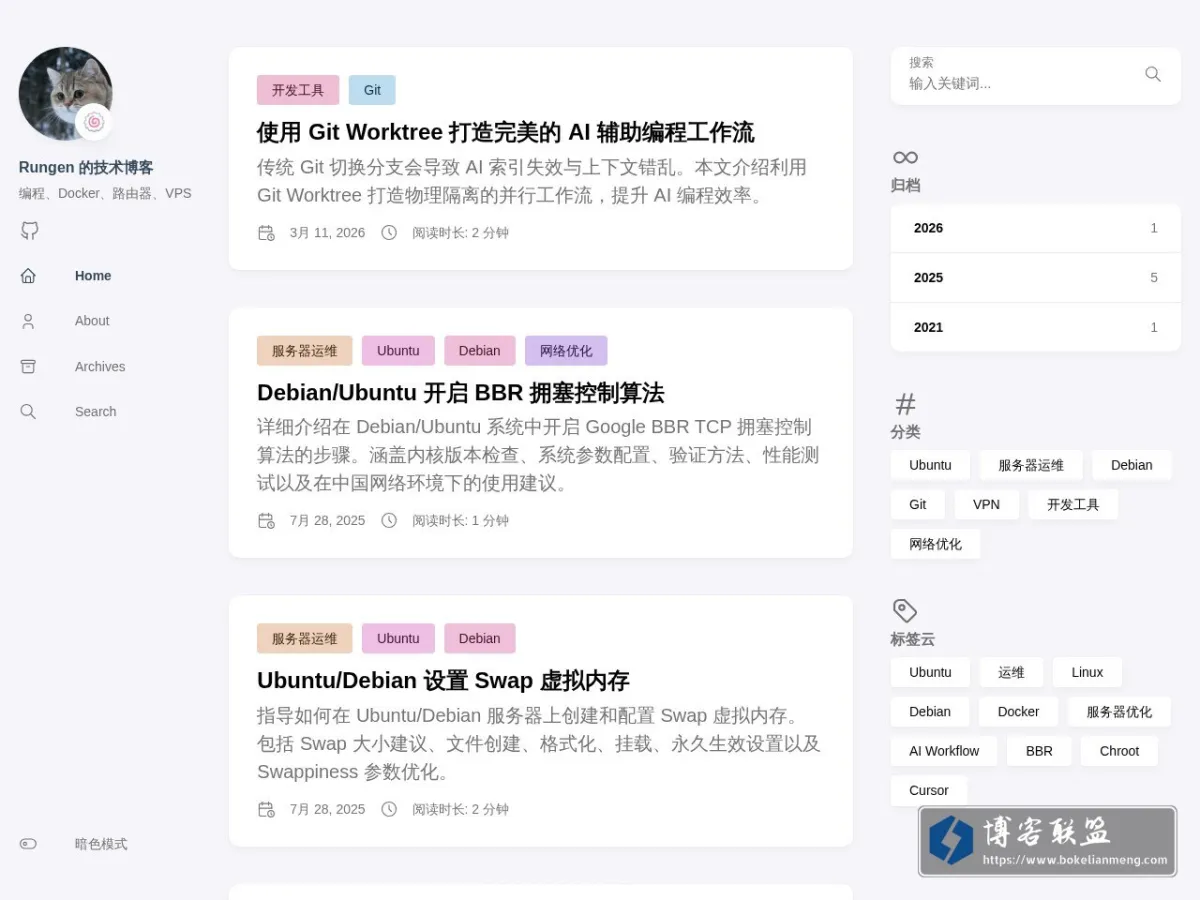Open the 2025 archive row
The width and height of the screenshot is (1200, 900).
(1036, 278)
